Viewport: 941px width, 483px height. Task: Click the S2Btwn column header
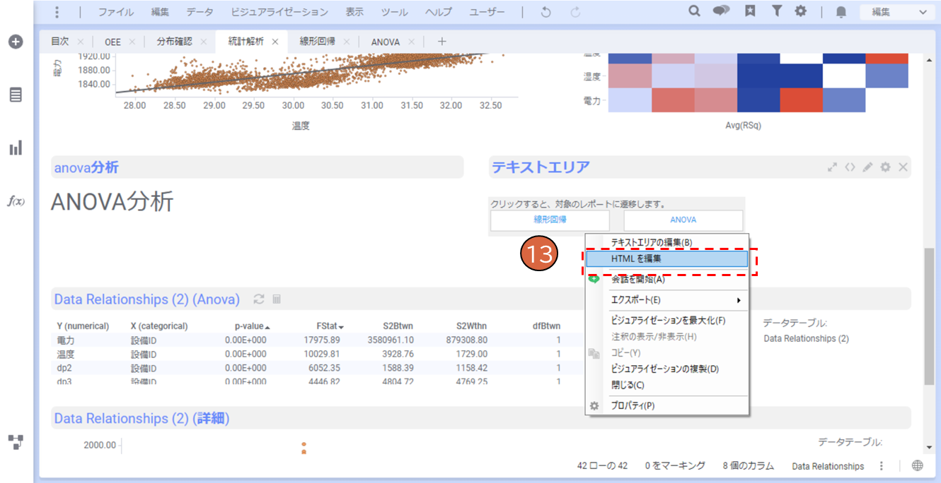tap(398, 326)
